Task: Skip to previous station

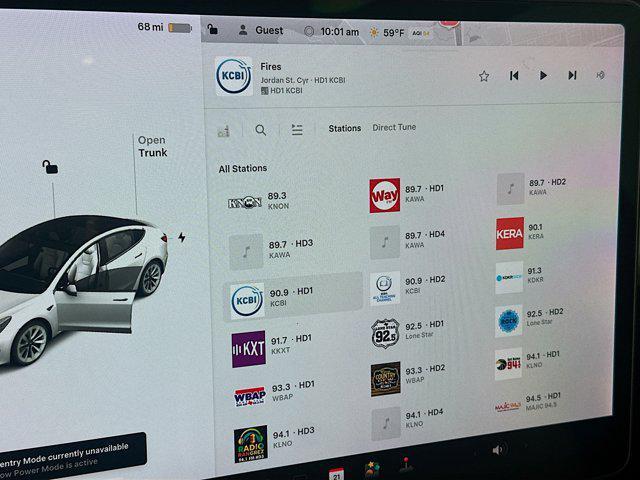Action: click(x=514, y=76)
